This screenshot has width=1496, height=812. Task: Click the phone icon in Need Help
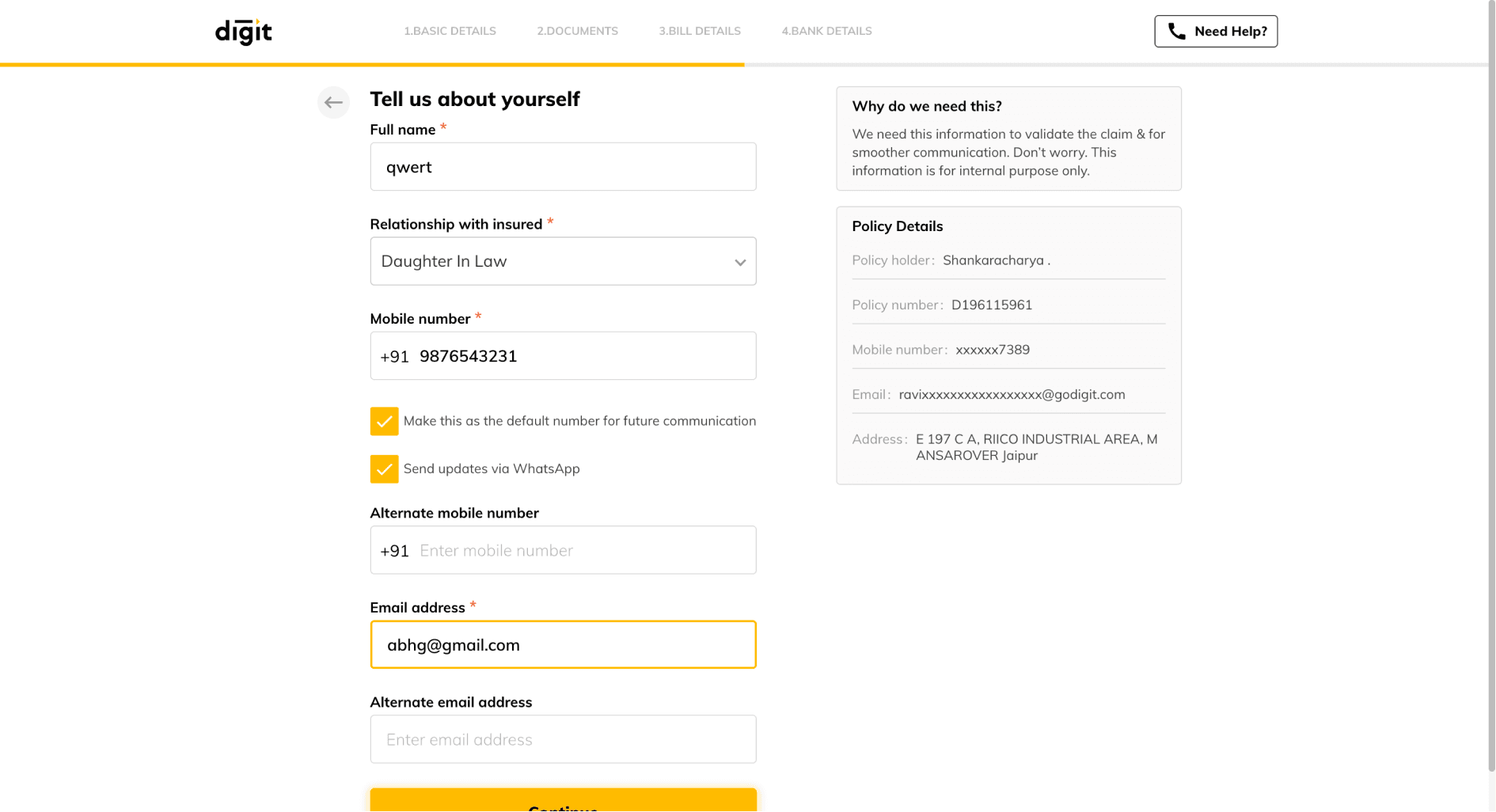[x=1177, y=31]
